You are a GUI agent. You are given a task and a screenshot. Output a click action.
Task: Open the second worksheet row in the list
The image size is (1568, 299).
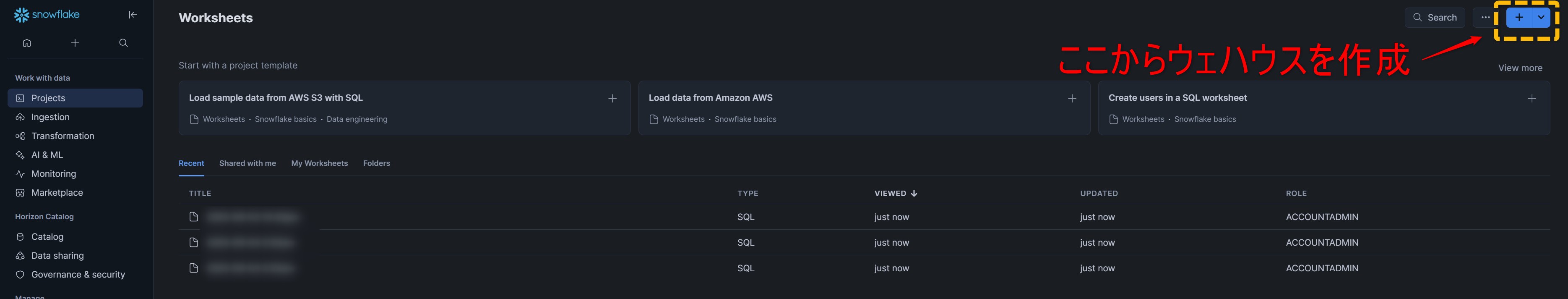[x=865, y=242]
